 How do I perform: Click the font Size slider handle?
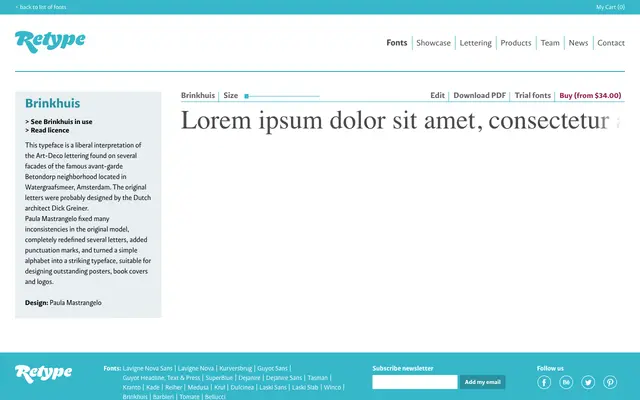[x=247, y=96]
